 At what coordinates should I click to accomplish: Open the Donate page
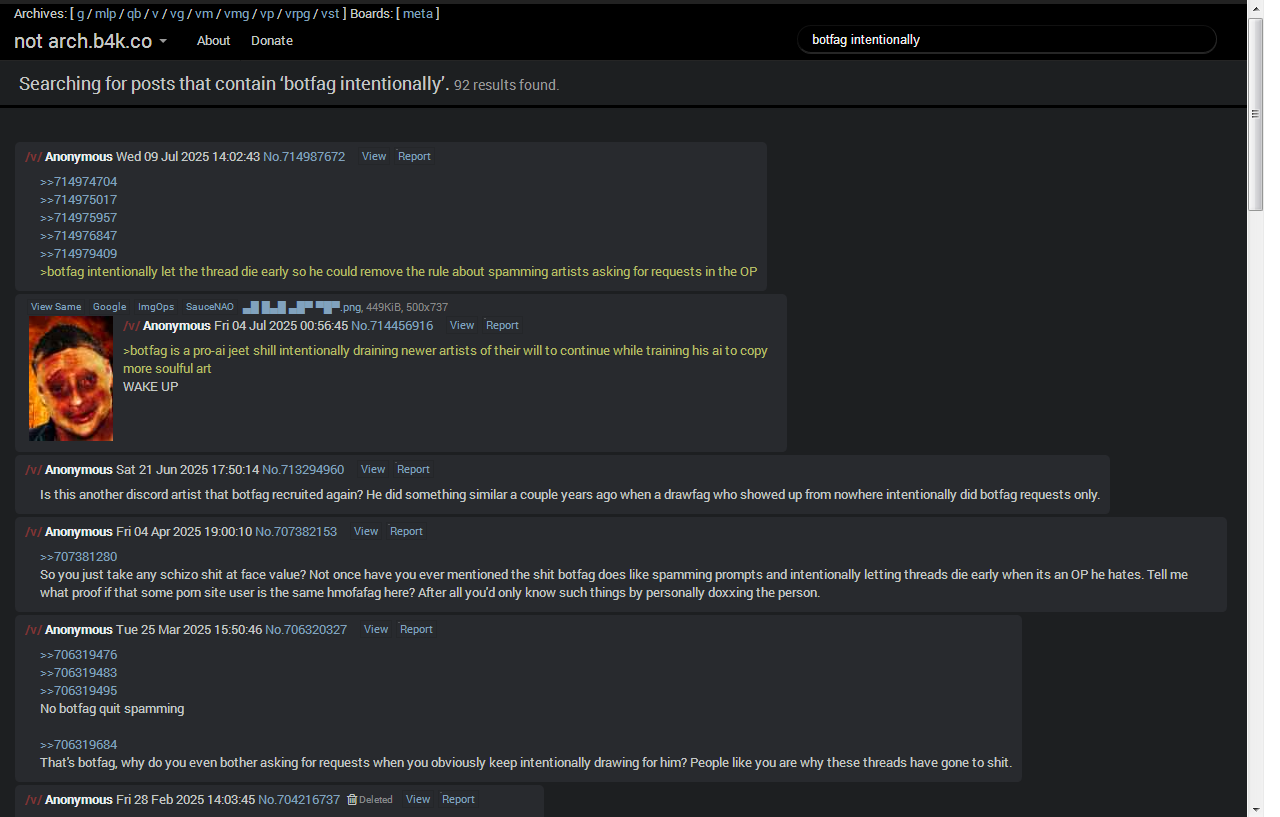[x=272, y=41]
